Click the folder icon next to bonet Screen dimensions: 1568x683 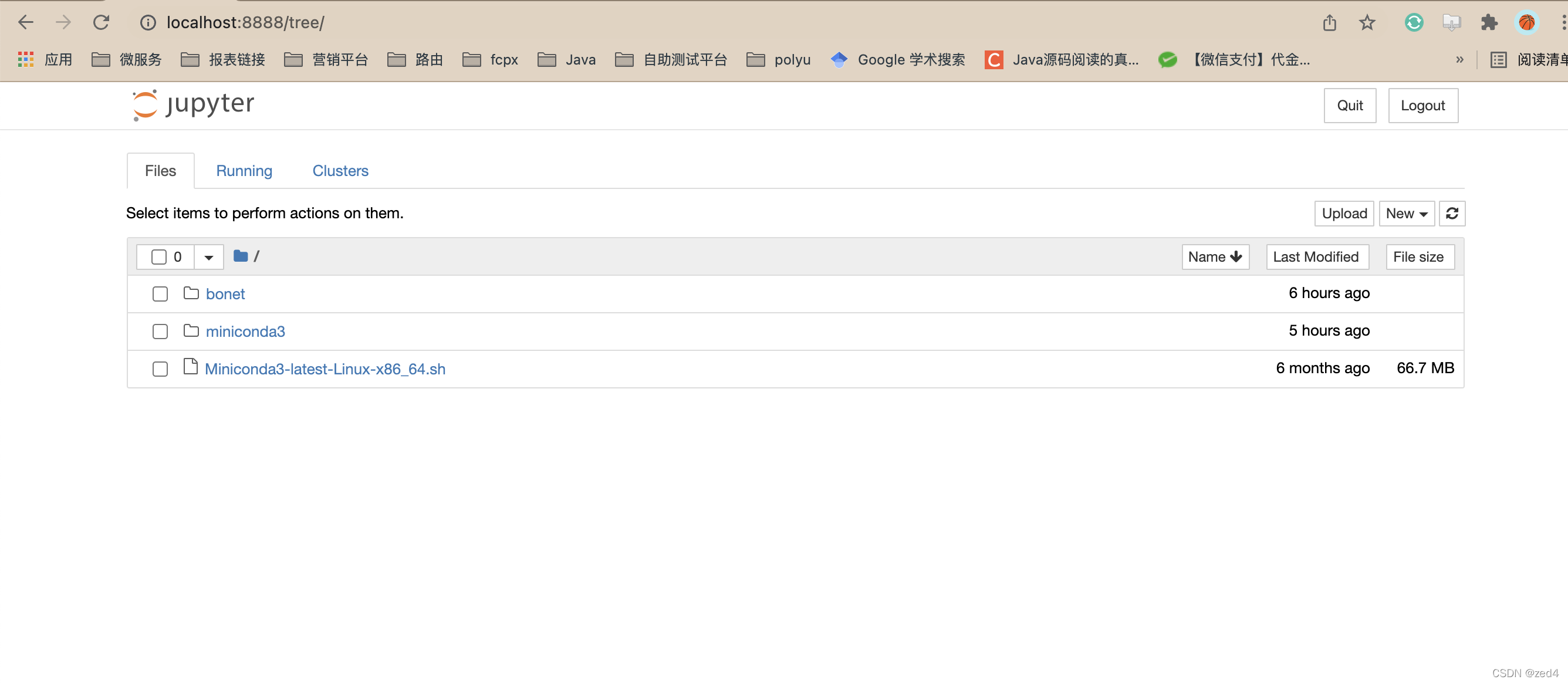[x=191, y=293]
